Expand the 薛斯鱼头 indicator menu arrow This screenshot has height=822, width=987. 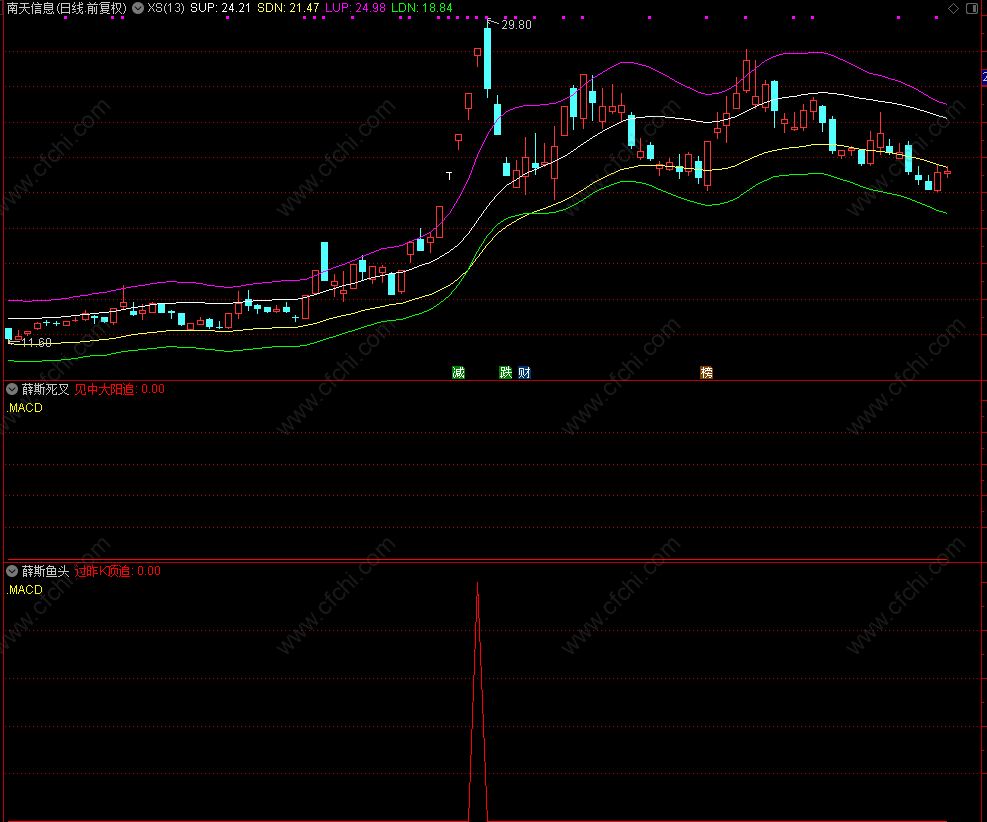pos(12,571)
